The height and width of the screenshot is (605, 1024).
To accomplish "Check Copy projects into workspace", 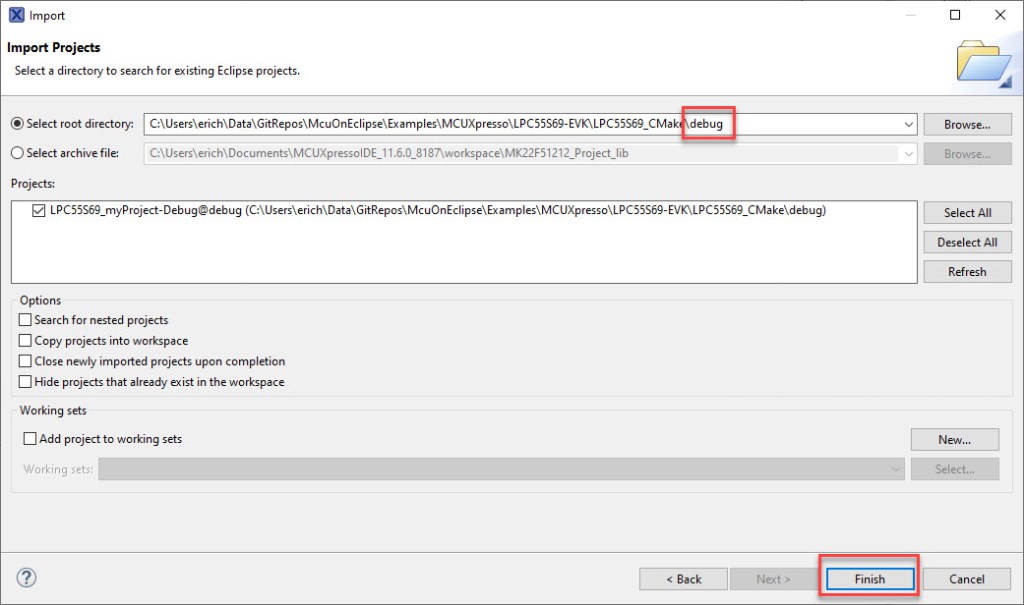I will pos(24,339).
